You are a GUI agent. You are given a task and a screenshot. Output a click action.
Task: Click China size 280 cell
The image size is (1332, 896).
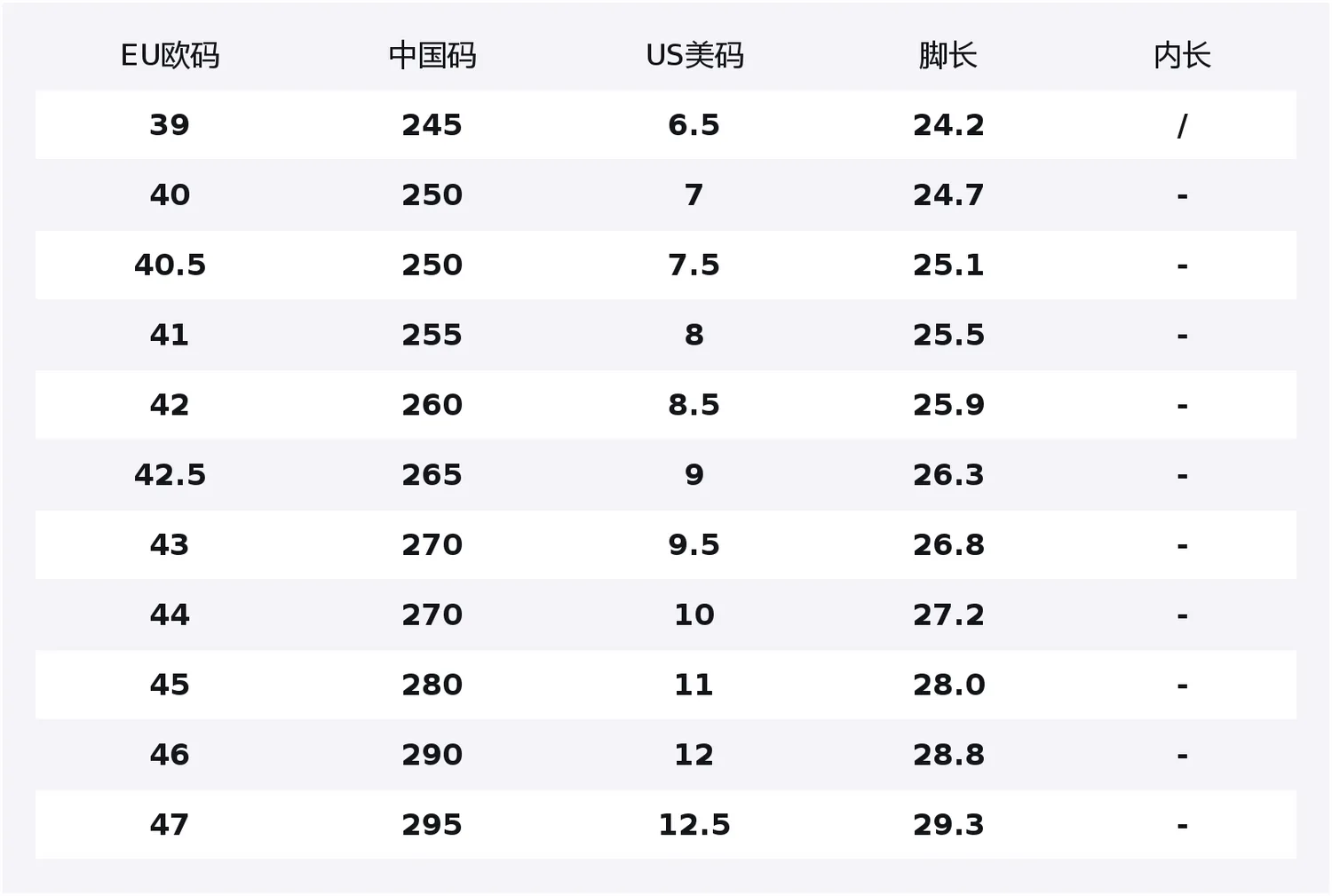[432, 685]
